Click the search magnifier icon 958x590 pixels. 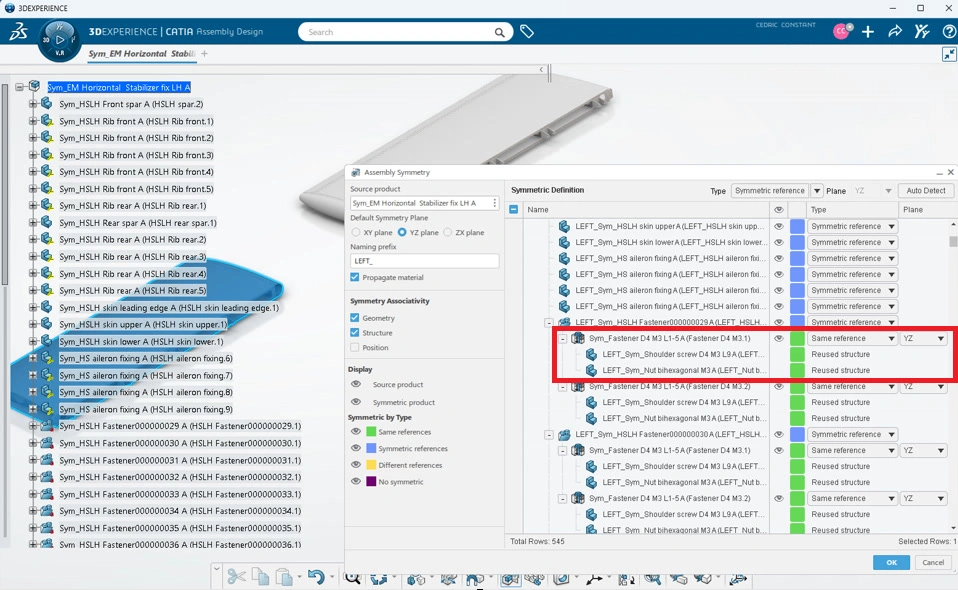click(x=499, y=32)
